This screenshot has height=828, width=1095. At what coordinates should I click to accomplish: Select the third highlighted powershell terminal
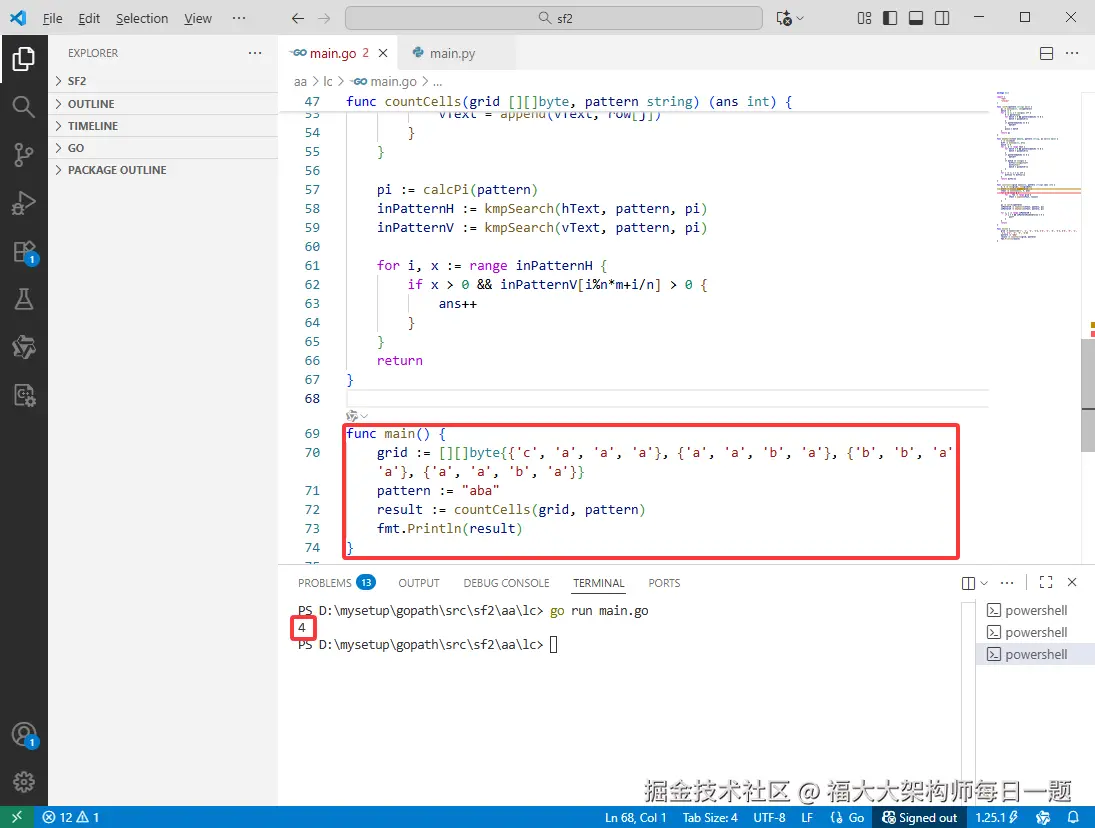click(x=1035, y=654)
